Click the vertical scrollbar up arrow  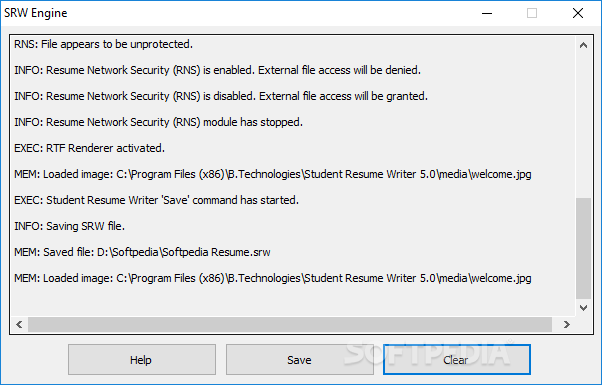point(583,45)
